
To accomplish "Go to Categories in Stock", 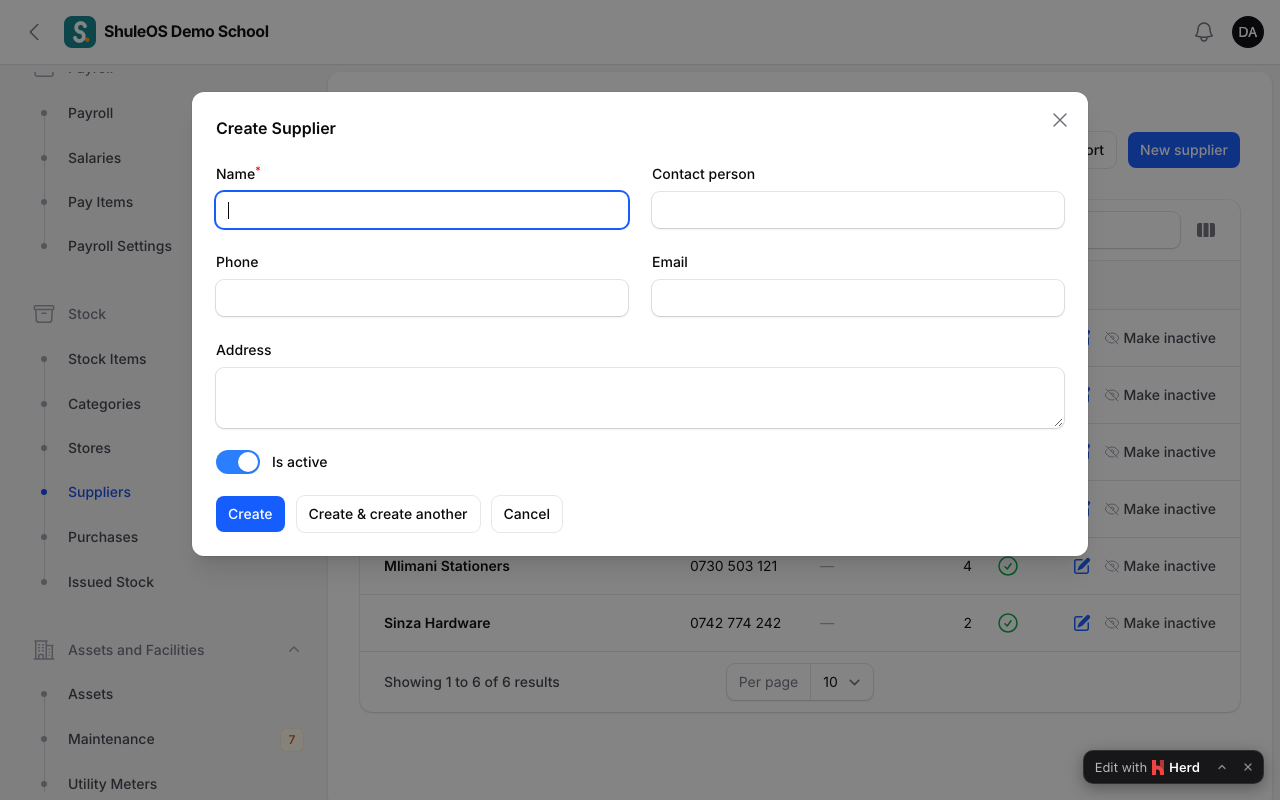I will 104,404.
